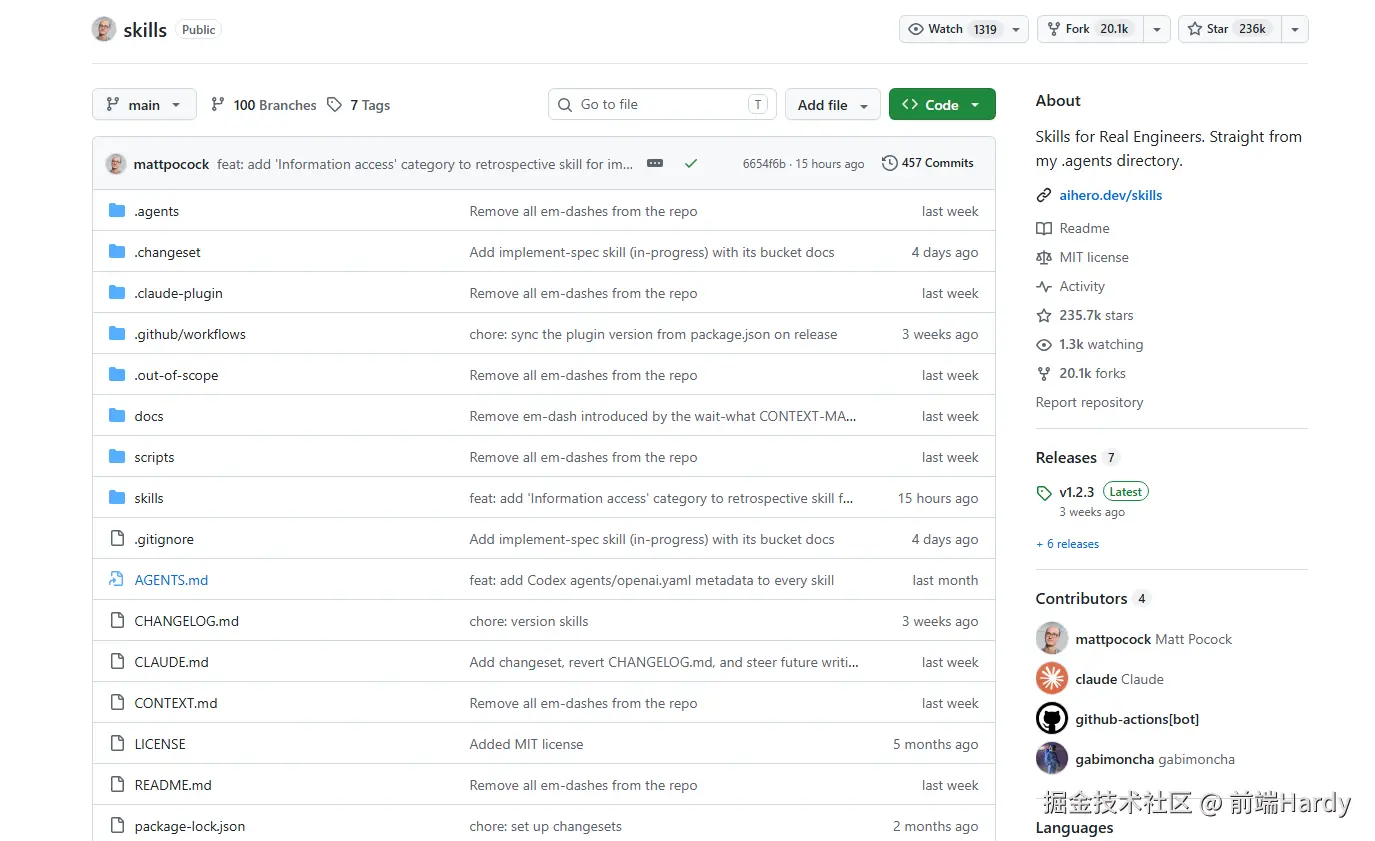Star the skills repository
Viewport: 1375px width, 841px height.
[1230, 29]
